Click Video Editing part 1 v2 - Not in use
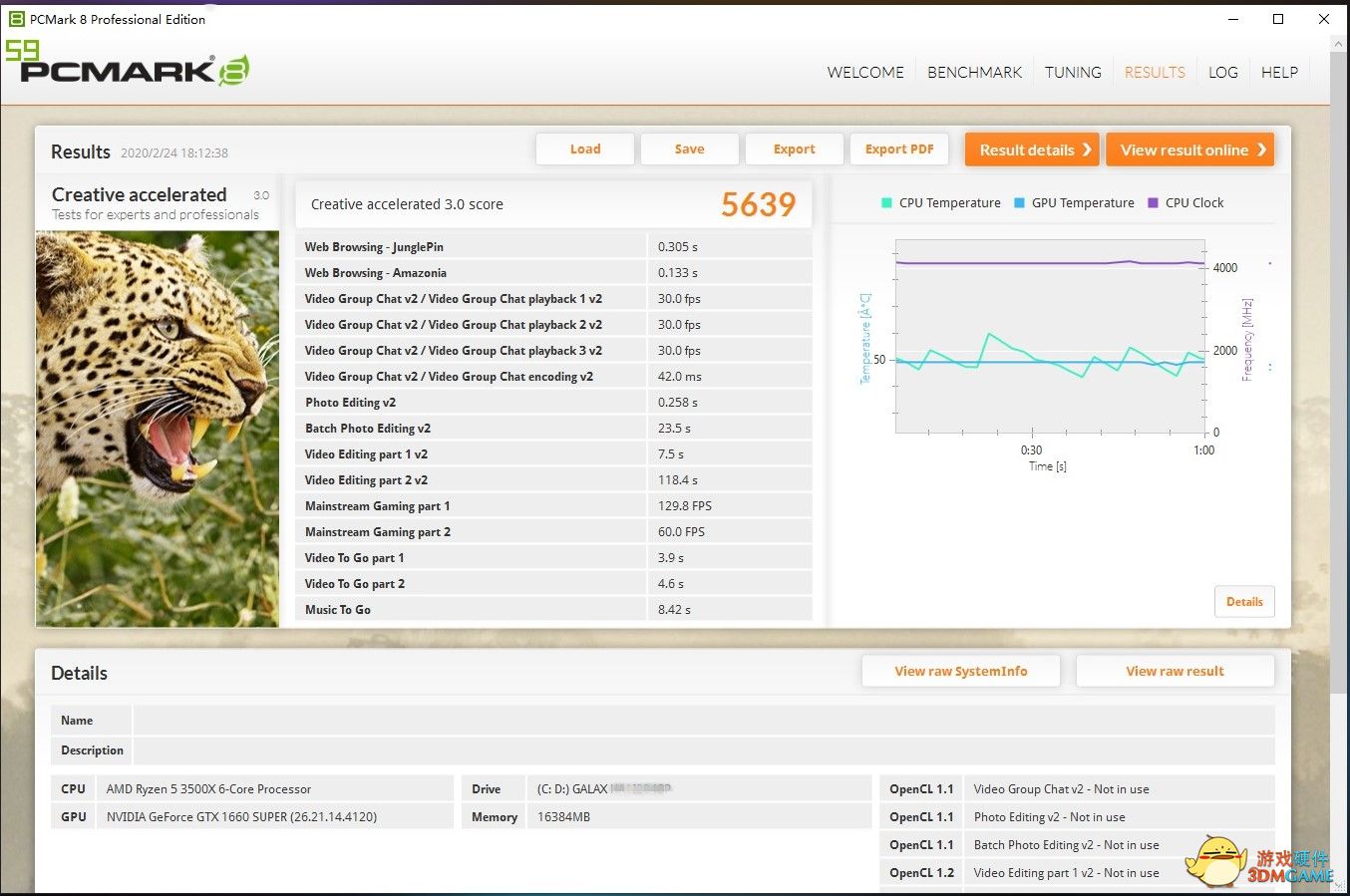 (x=1066, y=872)
